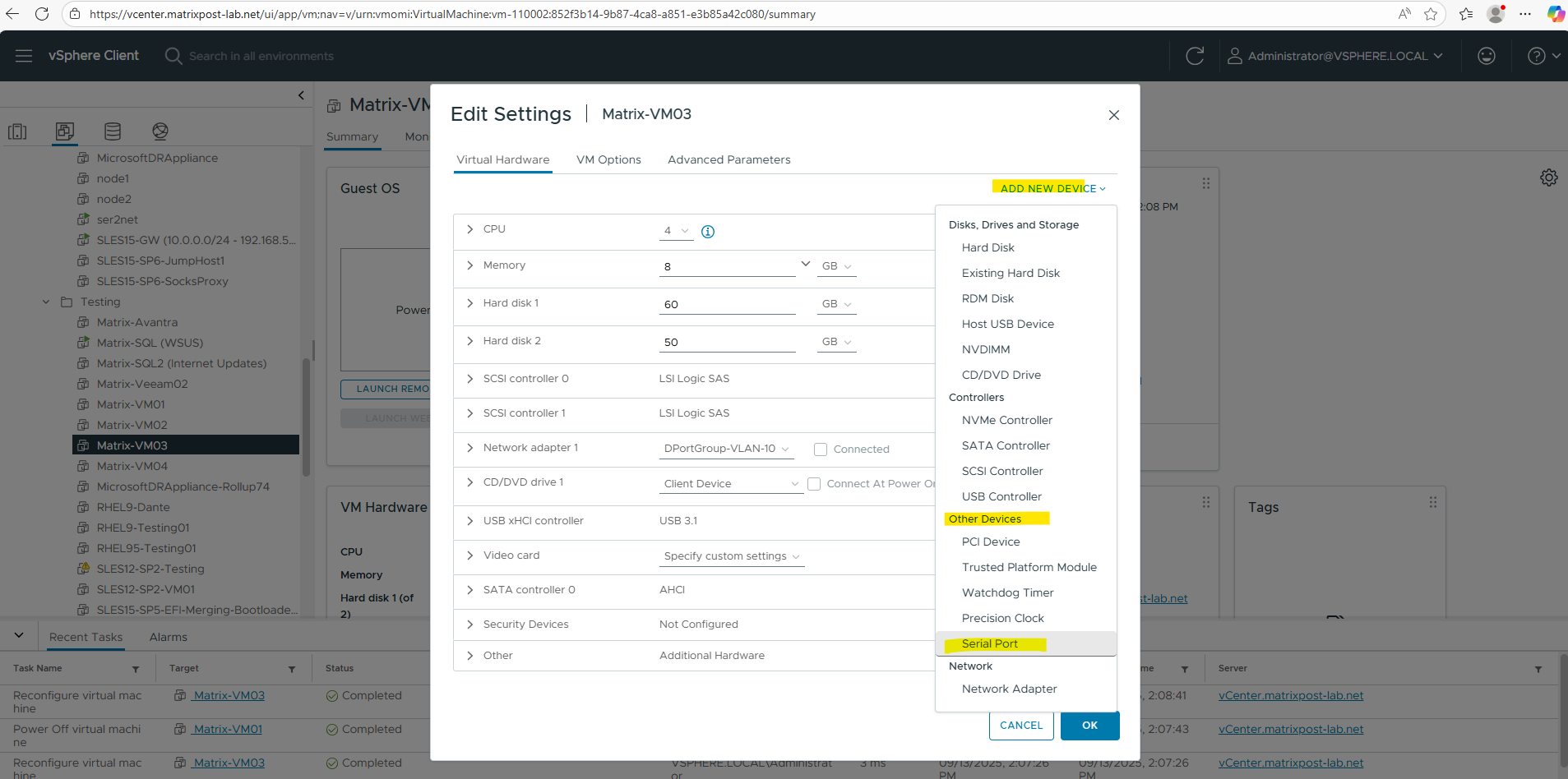Open the Alarms tab
The image size is (1568, 779).
(169, 637)
